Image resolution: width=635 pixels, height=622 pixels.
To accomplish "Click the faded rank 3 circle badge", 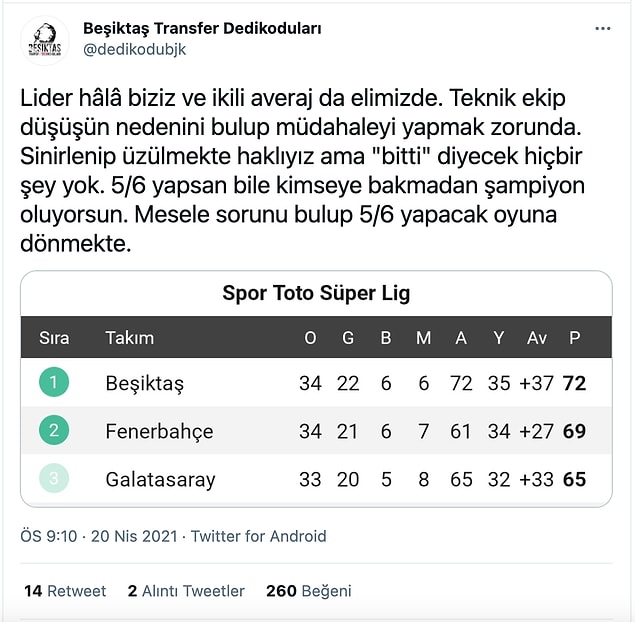I will pyautogui.click(x=54, y=478).
